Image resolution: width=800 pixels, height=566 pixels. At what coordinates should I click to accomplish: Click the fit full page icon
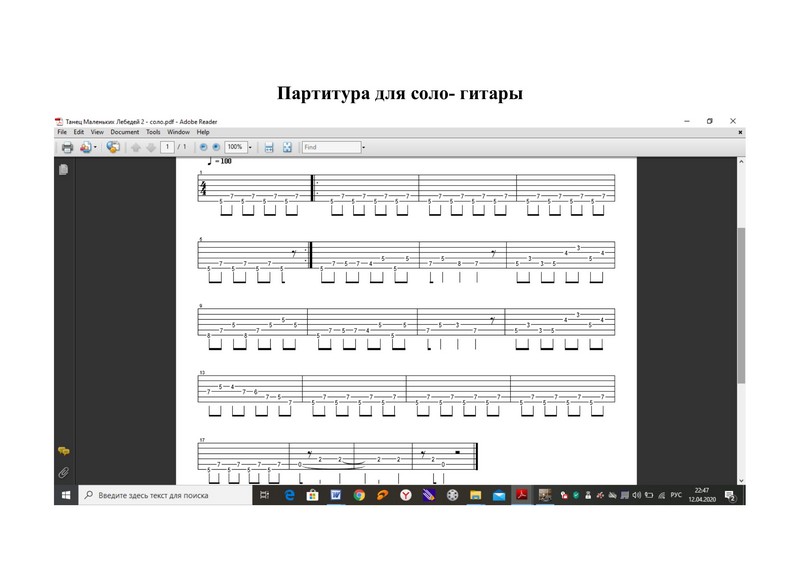point(287,147)
